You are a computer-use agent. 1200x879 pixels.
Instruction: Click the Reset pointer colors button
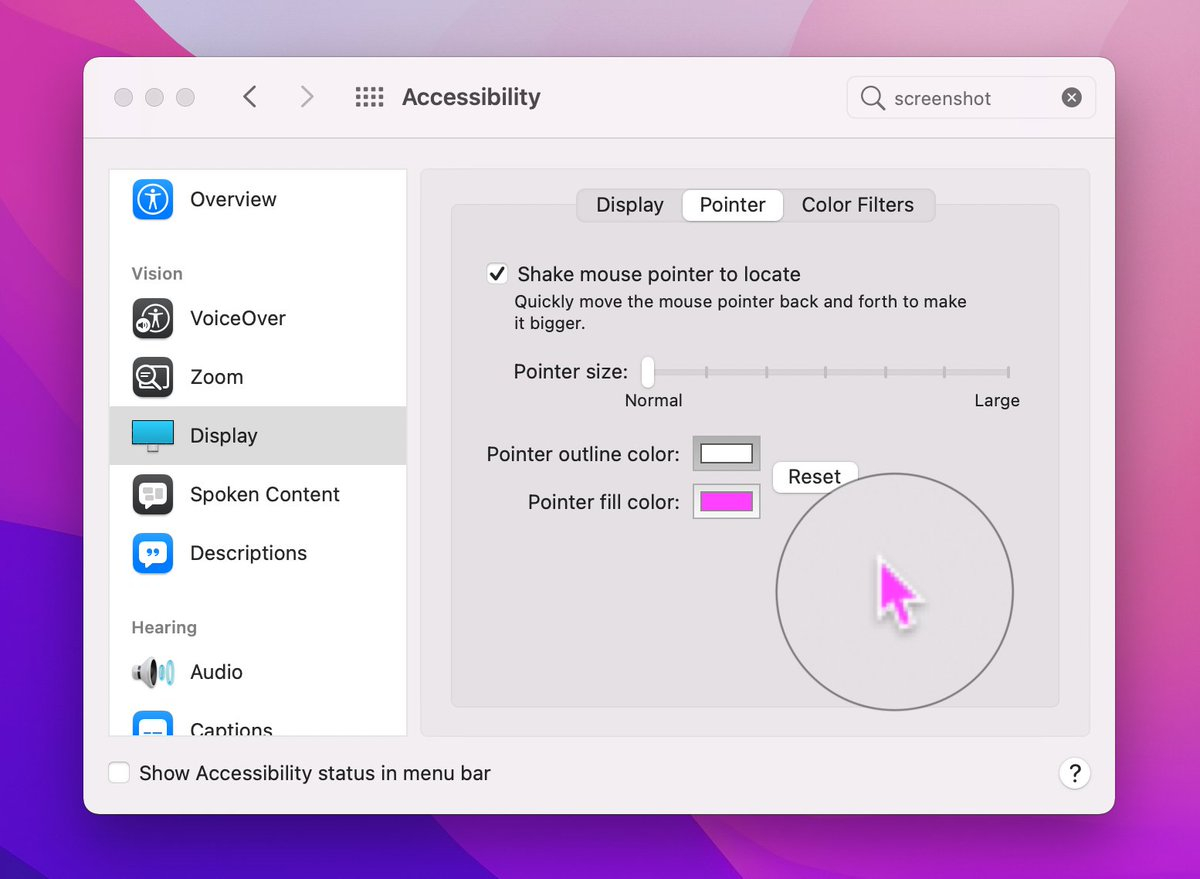(x=814, y=477)
